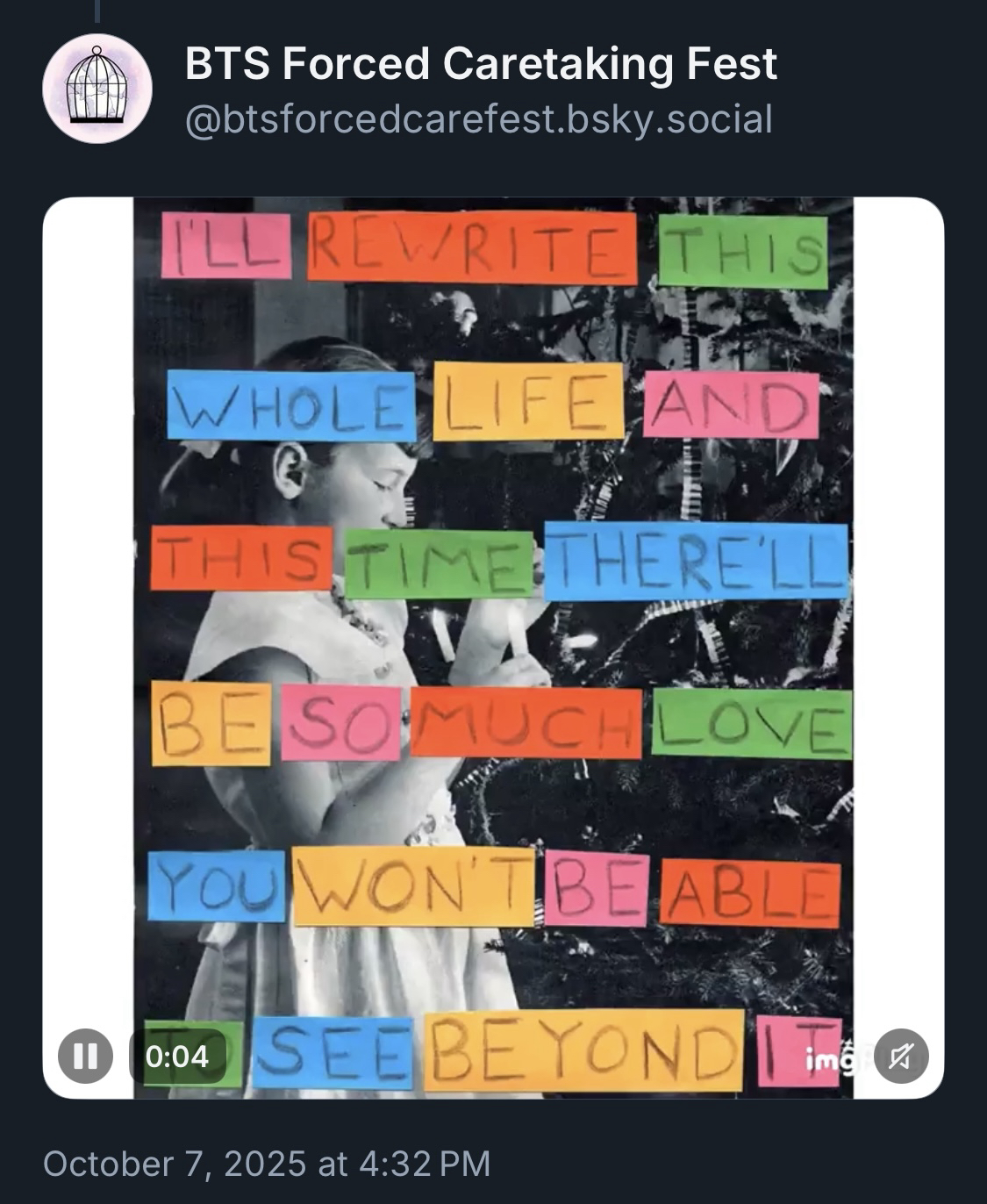Click the 0:04 elapsed time badge

(x=177, y=1056)
